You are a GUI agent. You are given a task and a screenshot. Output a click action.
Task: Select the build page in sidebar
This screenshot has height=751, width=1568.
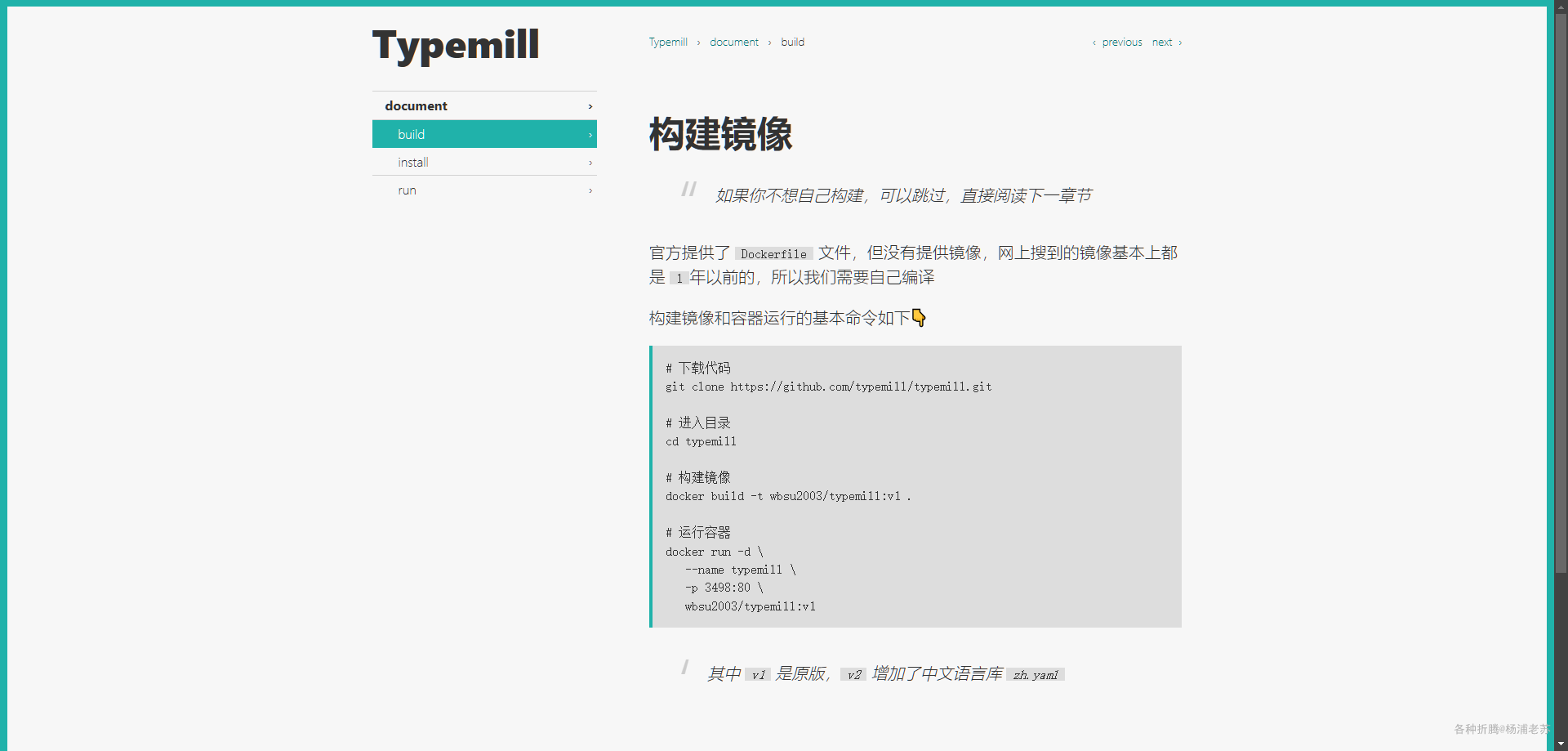click(x=484, y=134)
